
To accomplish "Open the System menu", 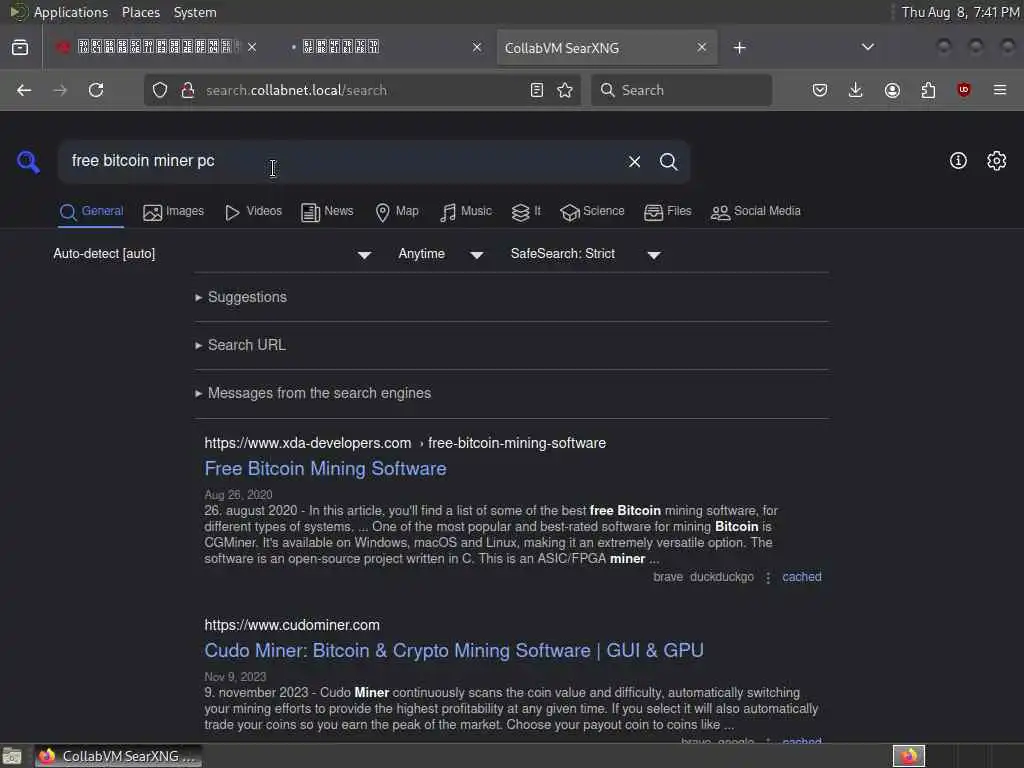I will tap(195, 12).
